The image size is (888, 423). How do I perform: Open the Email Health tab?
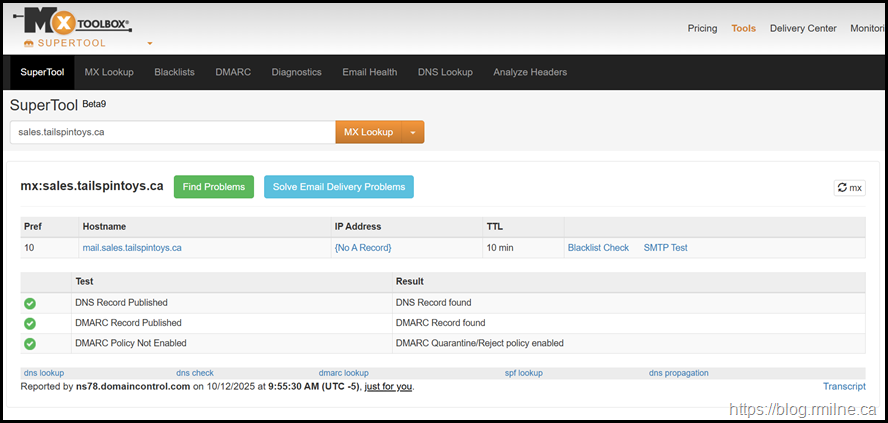369,72
